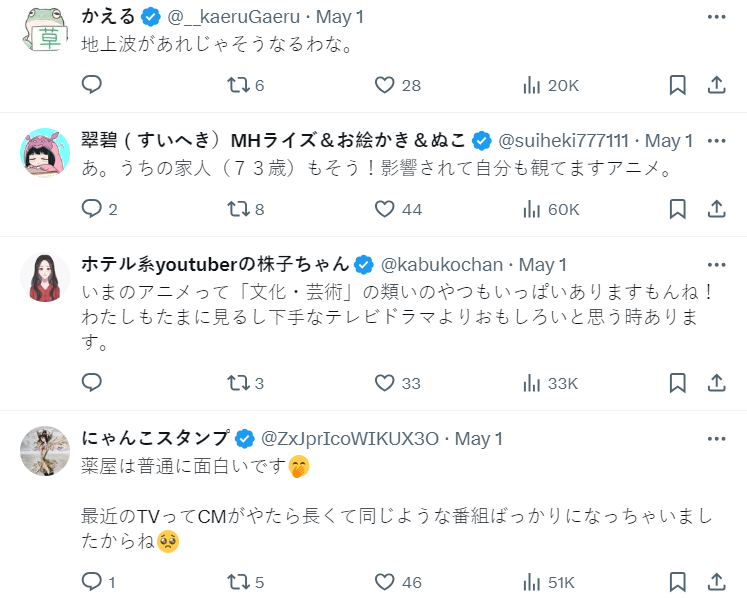
Task: Retweet かえる's post with 6 reposts
Action: pos(238,86)
